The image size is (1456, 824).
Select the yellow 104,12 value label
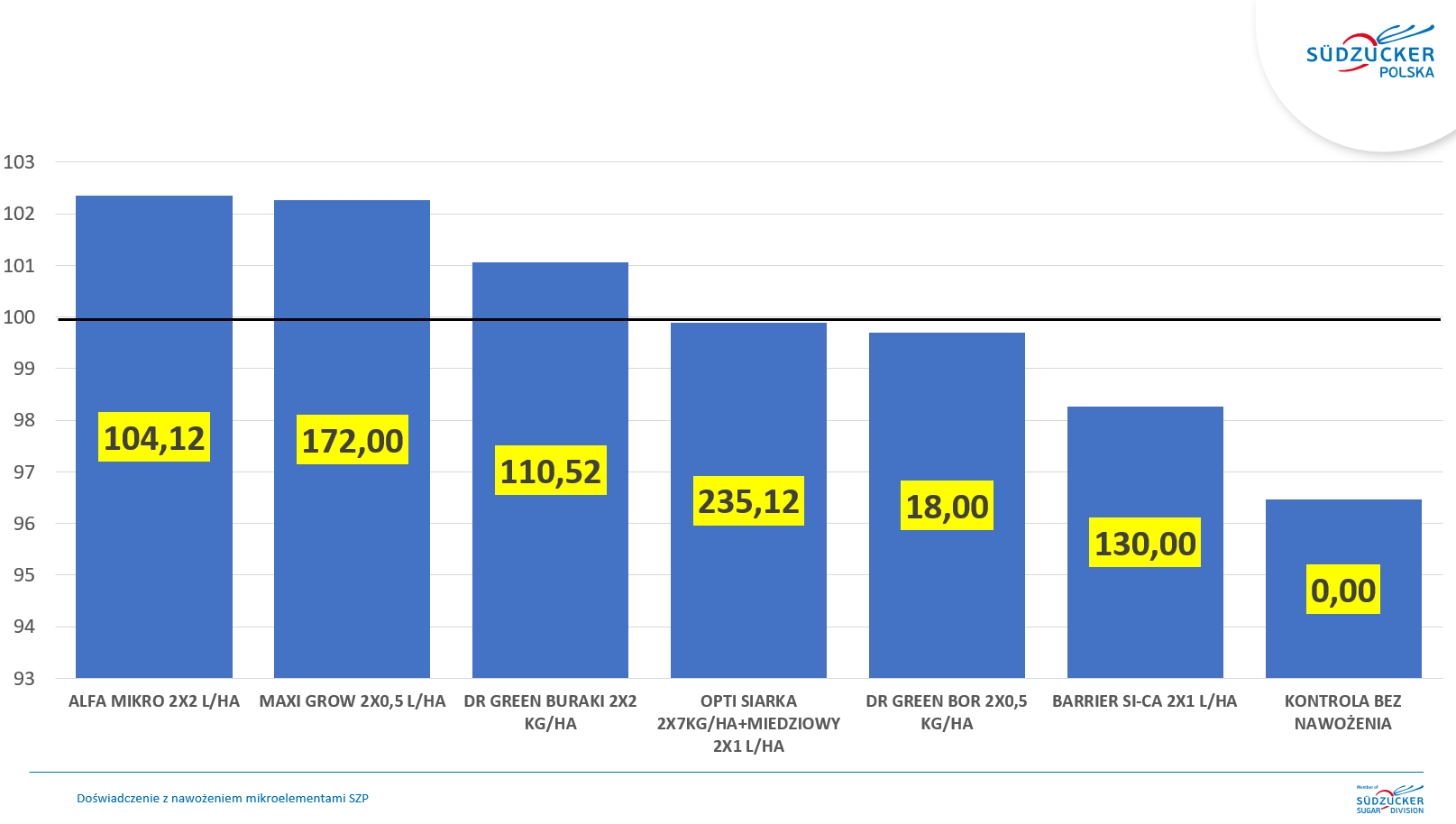154,437
